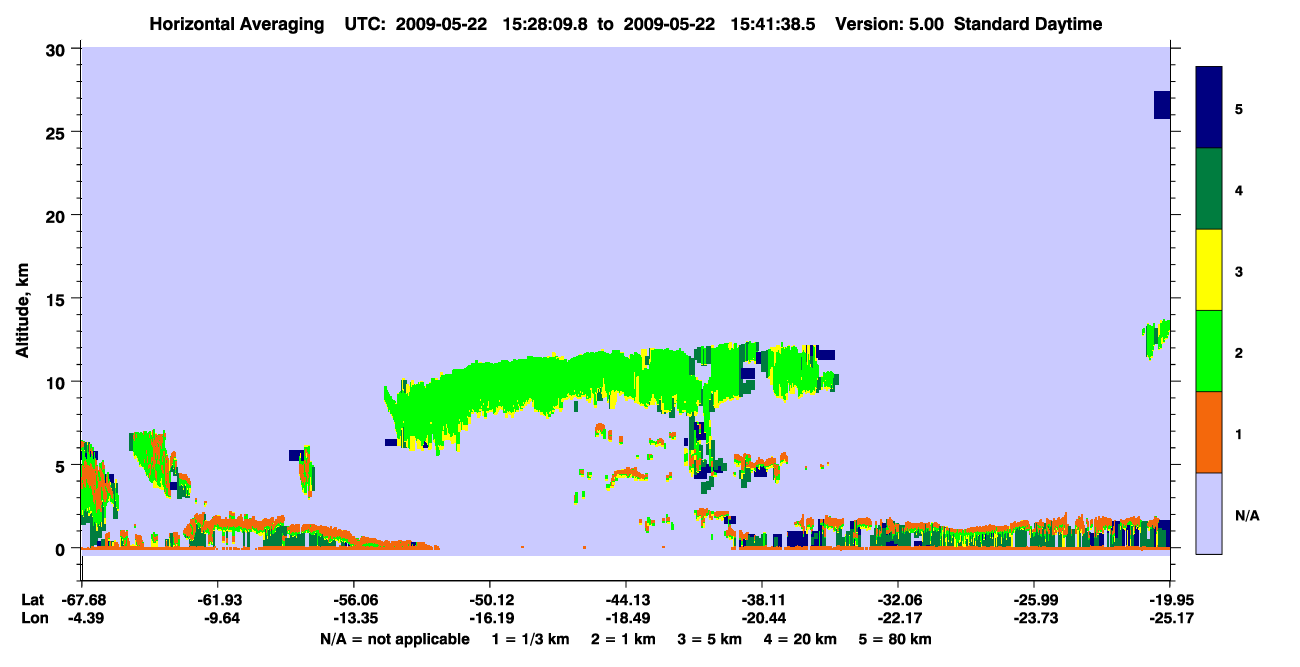Click the 'Lat' axis row label
Image resolution: width=1300 pixels, height=667 pixels.
pyautogui.click(x=32, y=600)
